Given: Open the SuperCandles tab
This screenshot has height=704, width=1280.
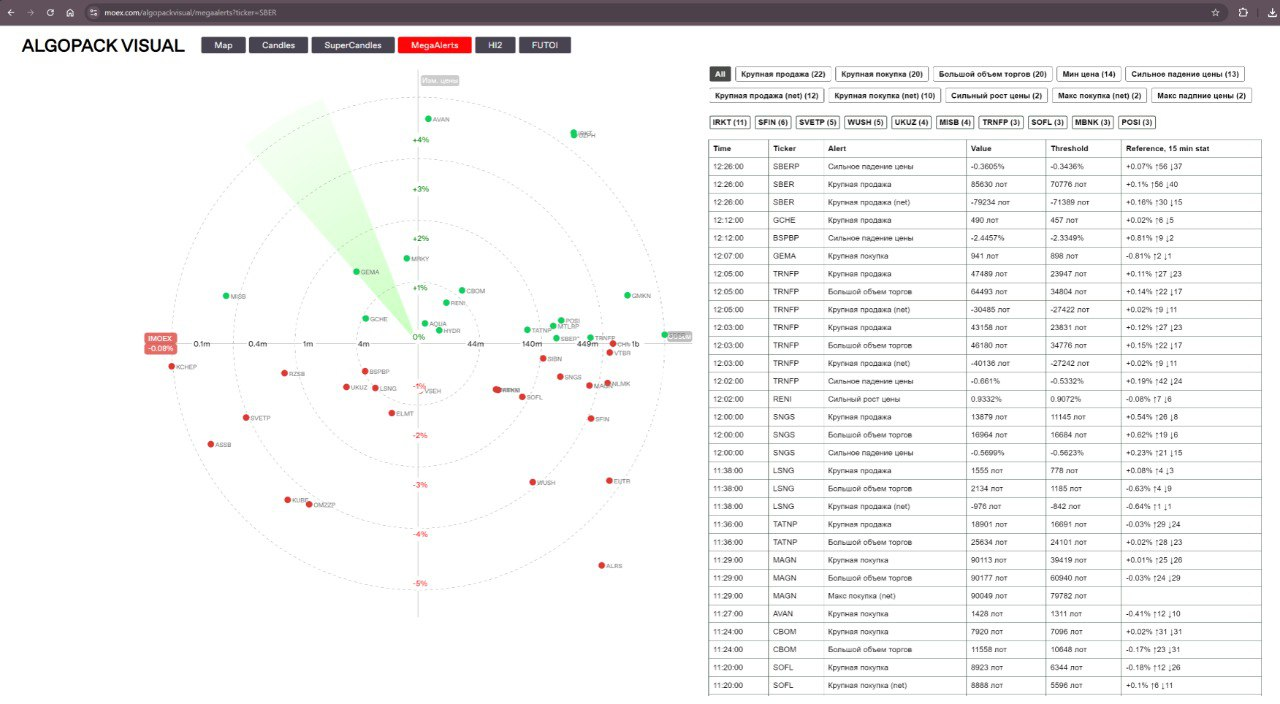Looking at the screenshot, I should pyautogui.click(x=352, y=45).
